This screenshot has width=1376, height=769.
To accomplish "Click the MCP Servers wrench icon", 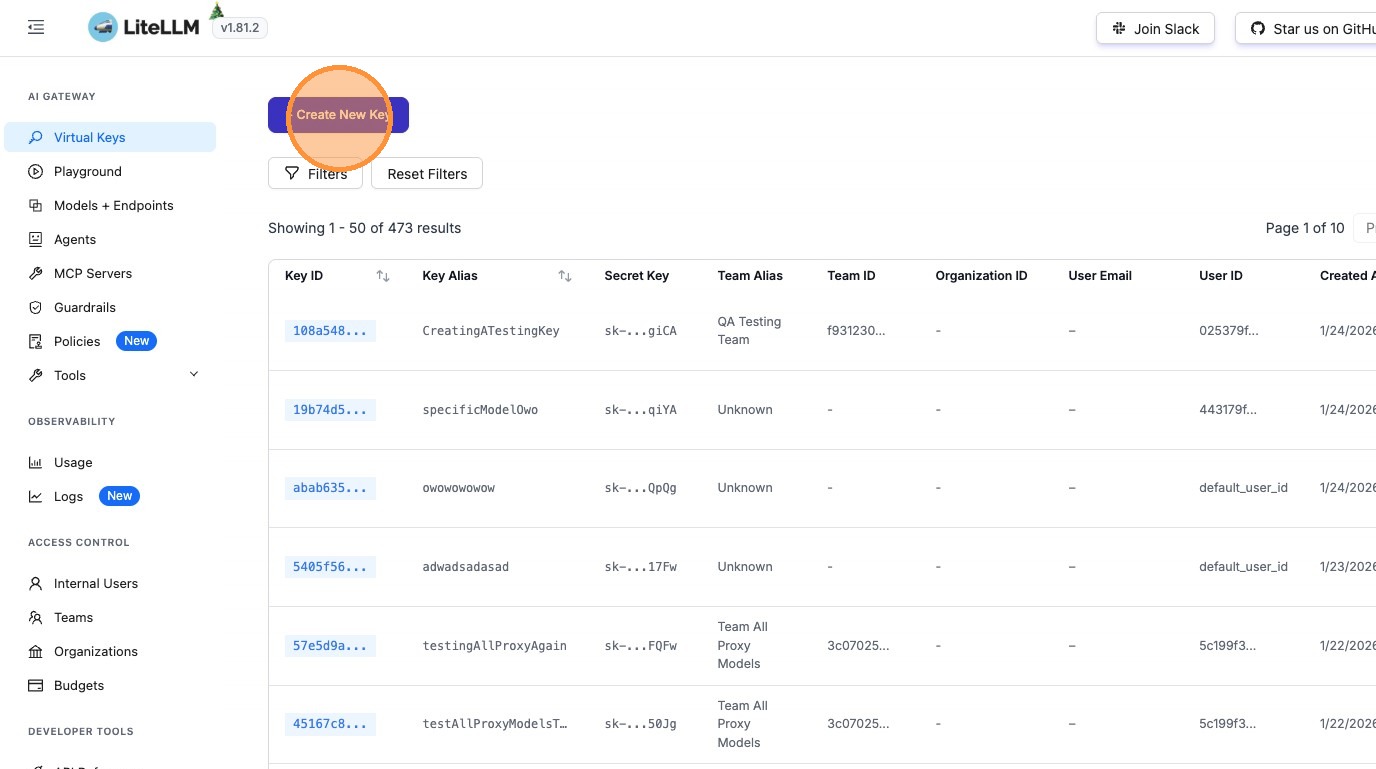I will 36,274.
